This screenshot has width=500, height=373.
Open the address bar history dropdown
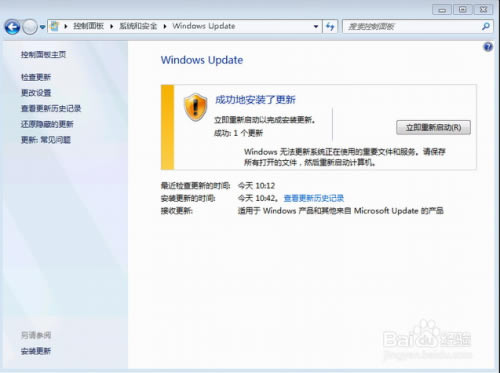click(x=316, y=26)
